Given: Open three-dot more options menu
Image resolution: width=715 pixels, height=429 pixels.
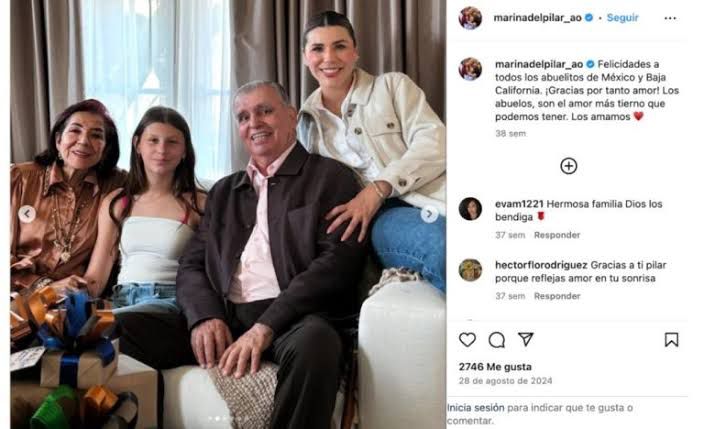Looking at the screenshot, I should [x=670, y=18].
